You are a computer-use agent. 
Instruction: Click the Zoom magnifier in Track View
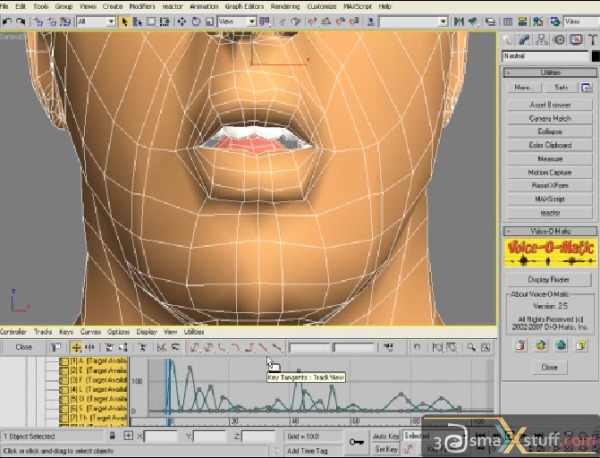pyautogui.click(x=471, y=347)
